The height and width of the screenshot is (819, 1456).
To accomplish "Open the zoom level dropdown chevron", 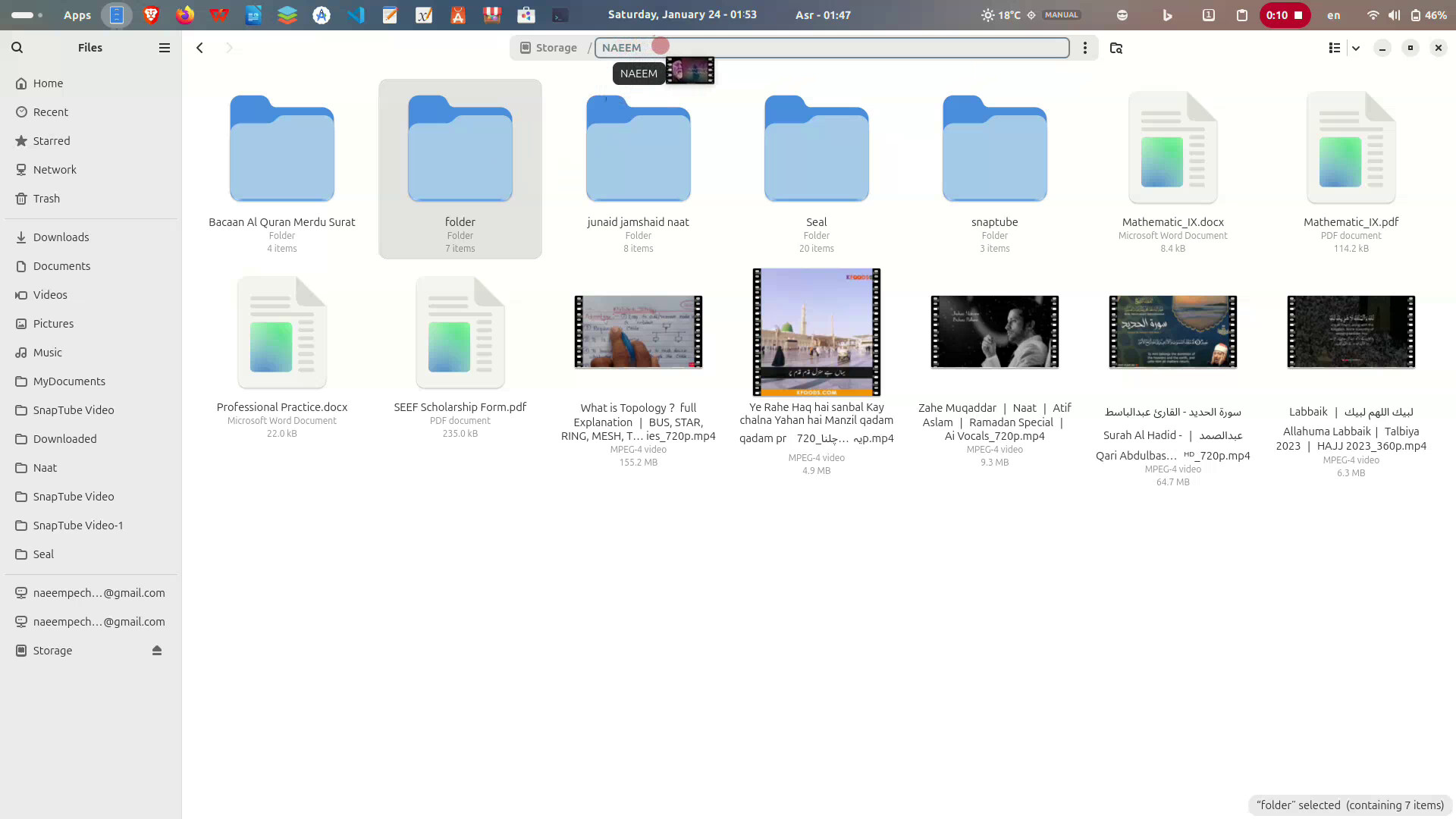I will click(x=1357, y=48).
